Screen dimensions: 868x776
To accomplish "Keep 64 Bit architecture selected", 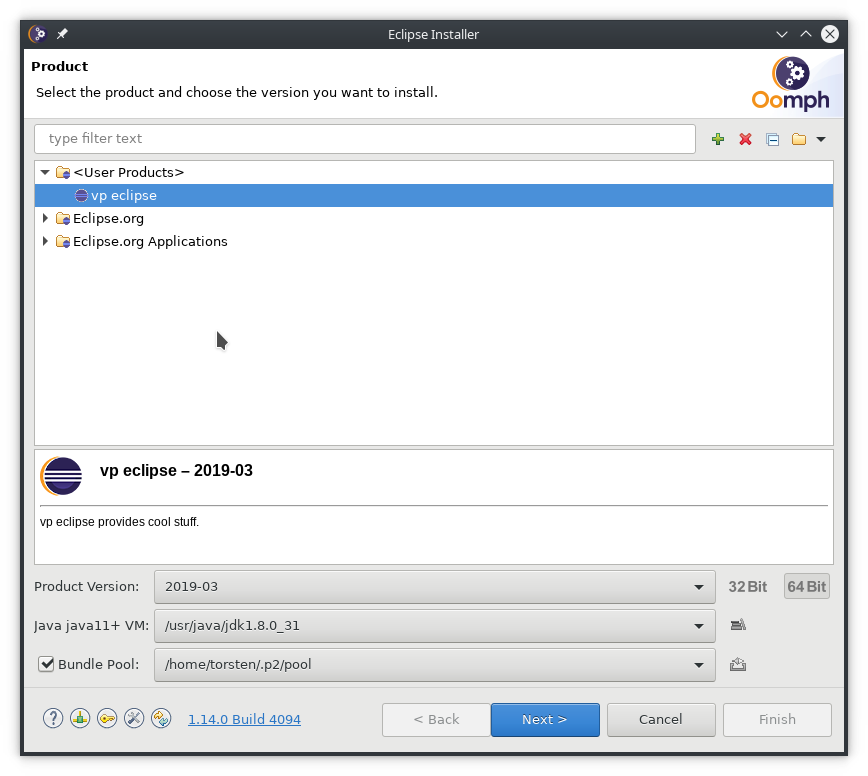I will pyautogui.click(x=806, y=587).
